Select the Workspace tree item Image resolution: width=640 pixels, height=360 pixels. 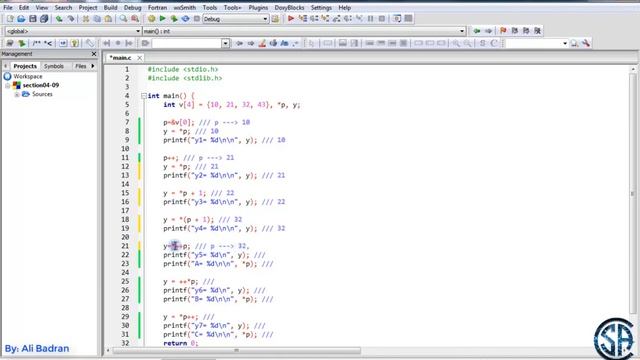28,76
